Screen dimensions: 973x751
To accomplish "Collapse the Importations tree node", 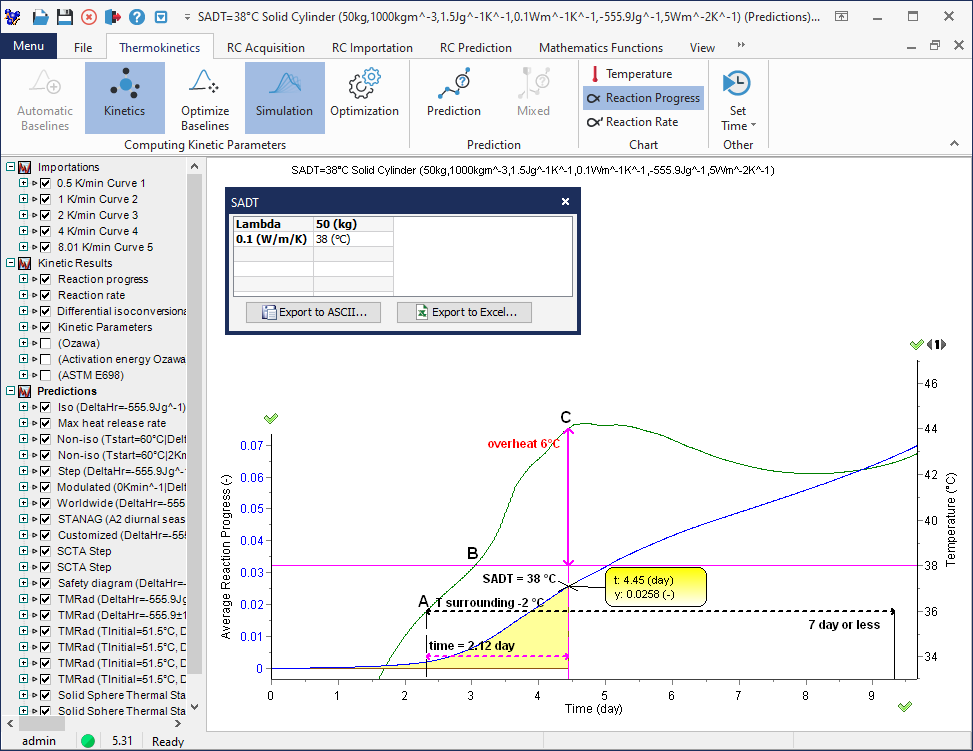I will tap(10, 167).
